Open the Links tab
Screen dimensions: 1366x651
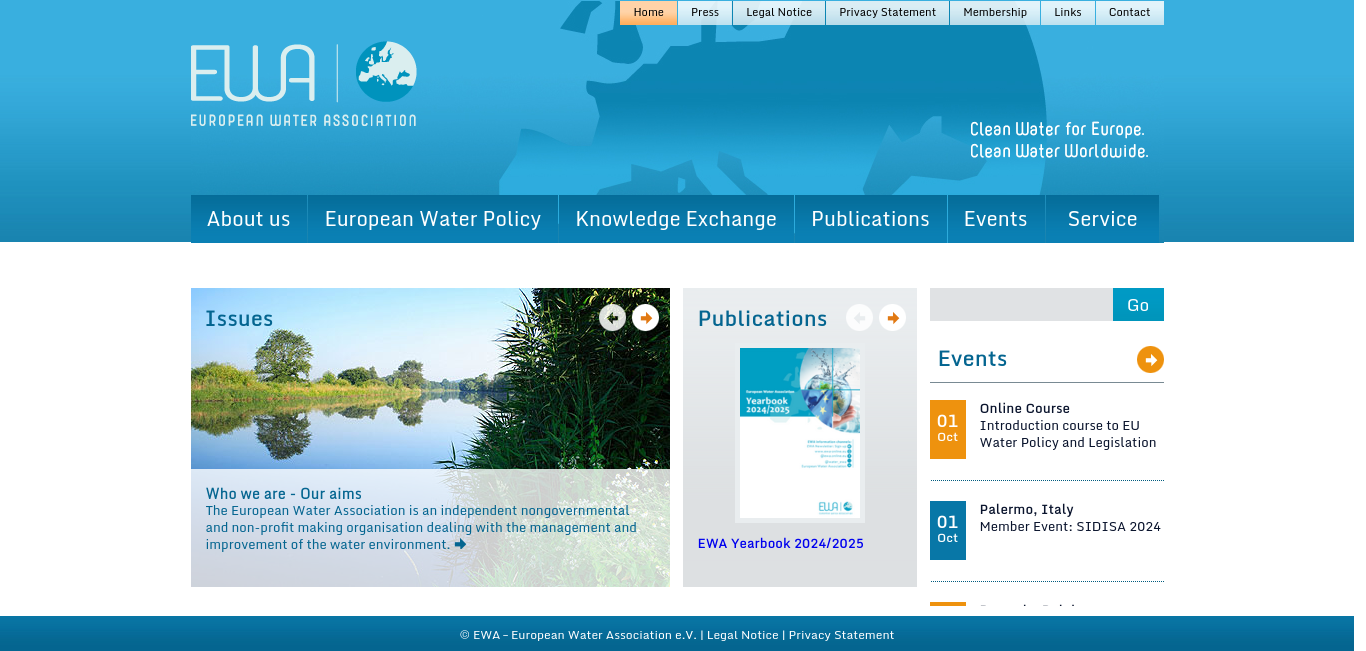tap(1068, 13)
